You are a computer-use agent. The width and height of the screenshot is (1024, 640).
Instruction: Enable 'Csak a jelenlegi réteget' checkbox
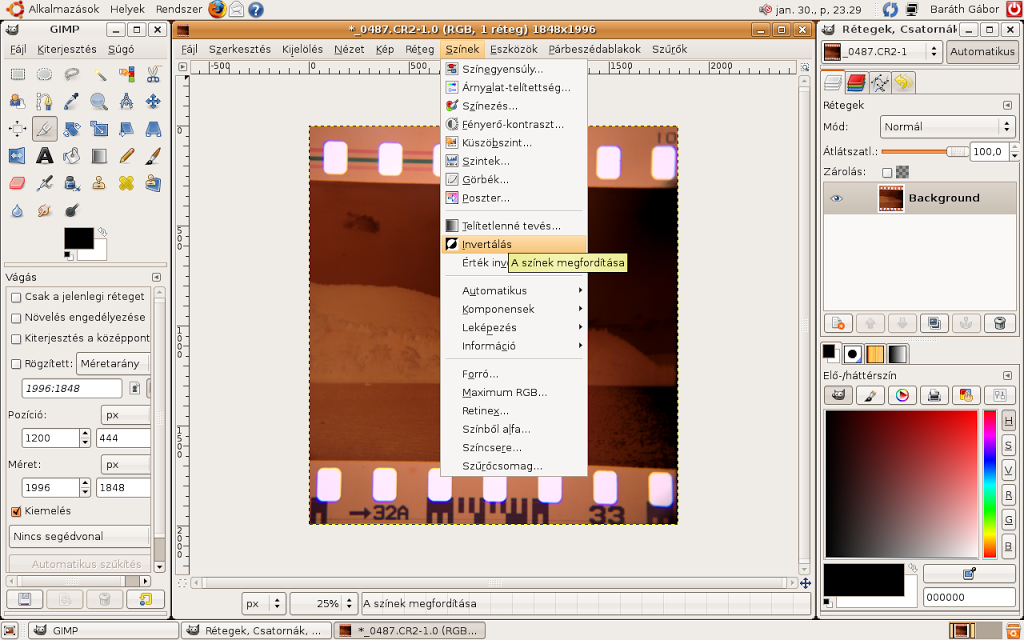tap(16, 297)
